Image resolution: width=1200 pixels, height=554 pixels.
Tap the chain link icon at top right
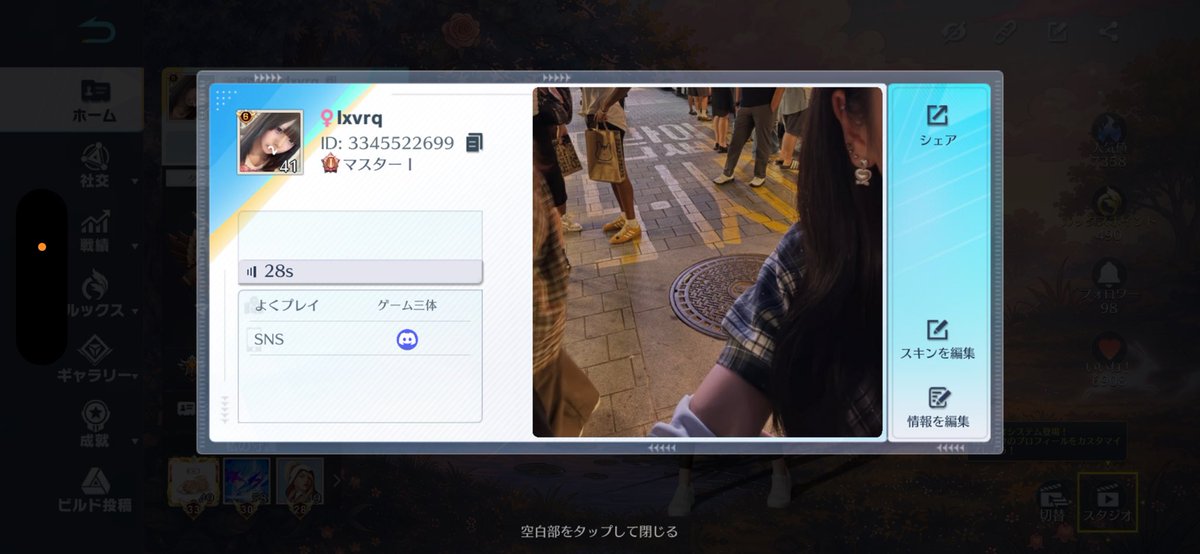click(x=1006, y=32)
